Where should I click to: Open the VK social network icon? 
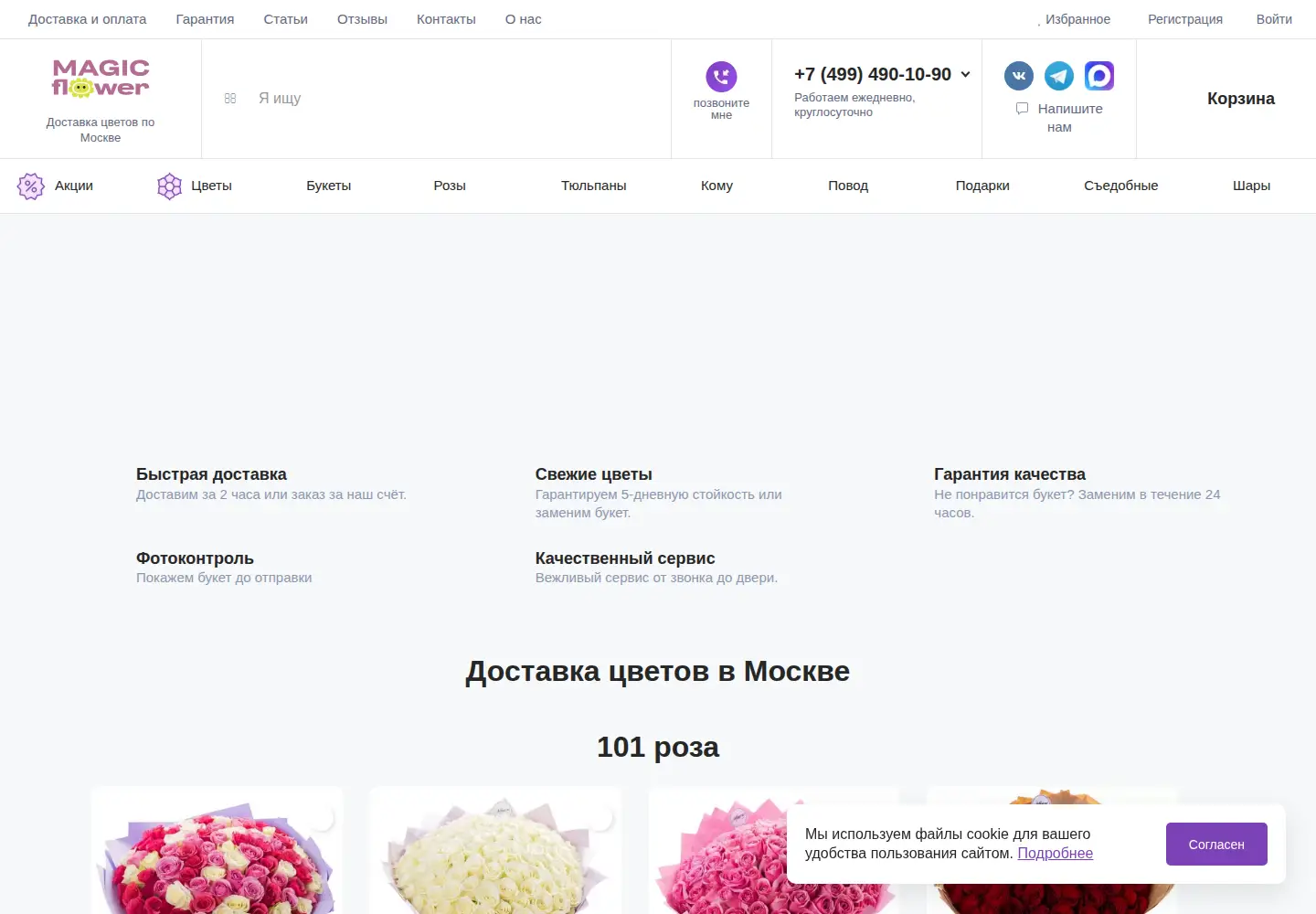[x=1019, y=76]
